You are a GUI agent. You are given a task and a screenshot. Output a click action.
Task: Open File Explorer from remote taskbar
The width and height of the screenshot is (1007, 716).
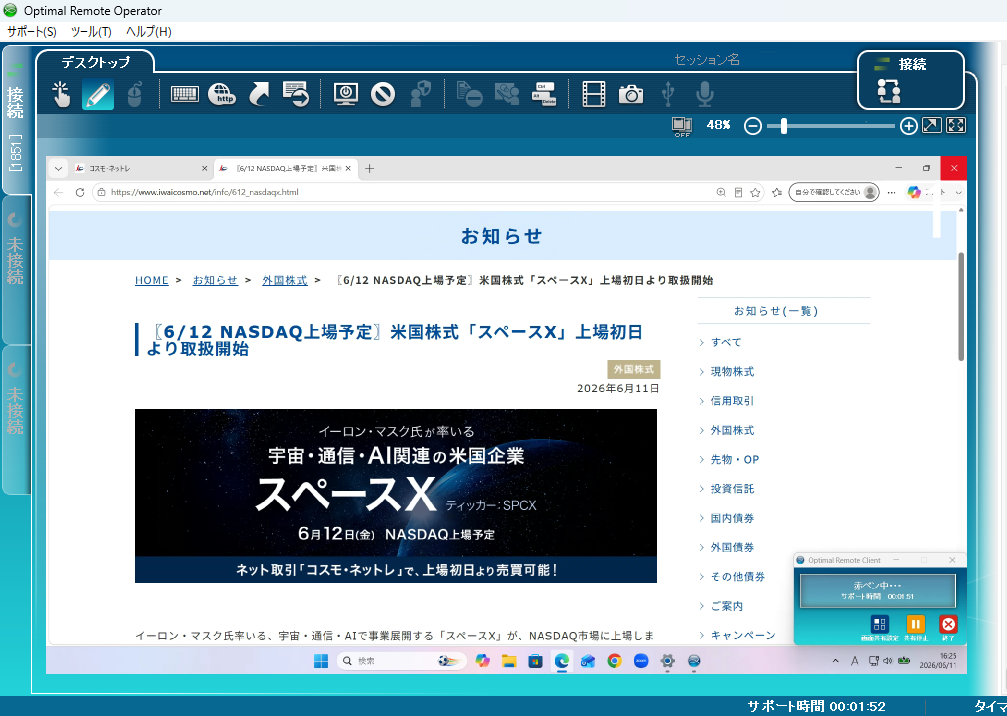[509, 661]
